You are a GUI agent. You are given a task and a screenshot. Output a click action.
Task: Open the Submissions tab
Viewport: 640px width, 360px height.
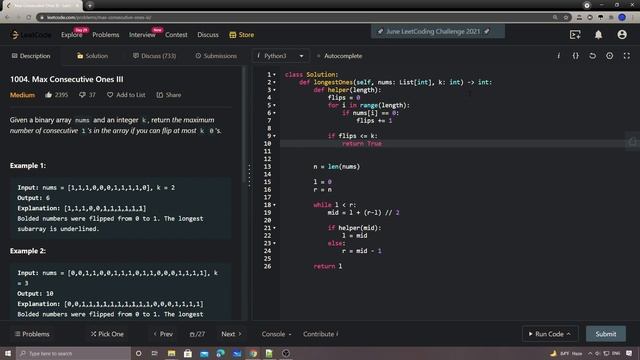[x=216, y=56]
